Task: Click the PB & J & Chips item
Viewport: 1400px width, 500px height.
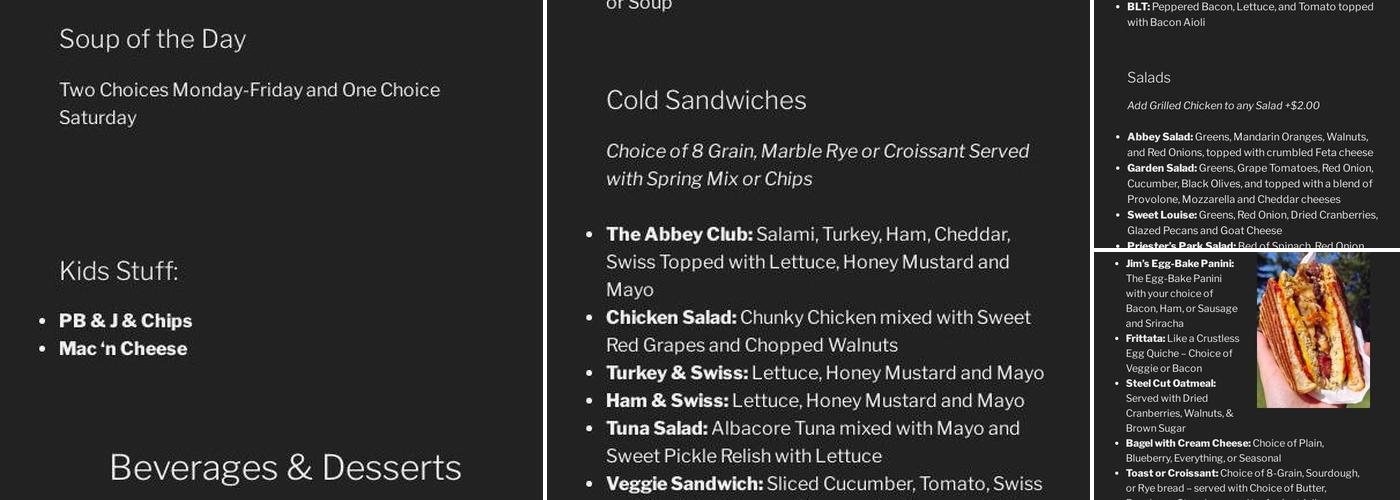Action: click(x=125, y=321)
